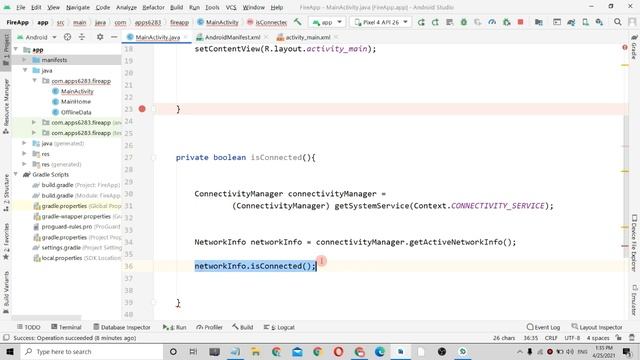Open the Database Inspector tool window

pos(122,327)
